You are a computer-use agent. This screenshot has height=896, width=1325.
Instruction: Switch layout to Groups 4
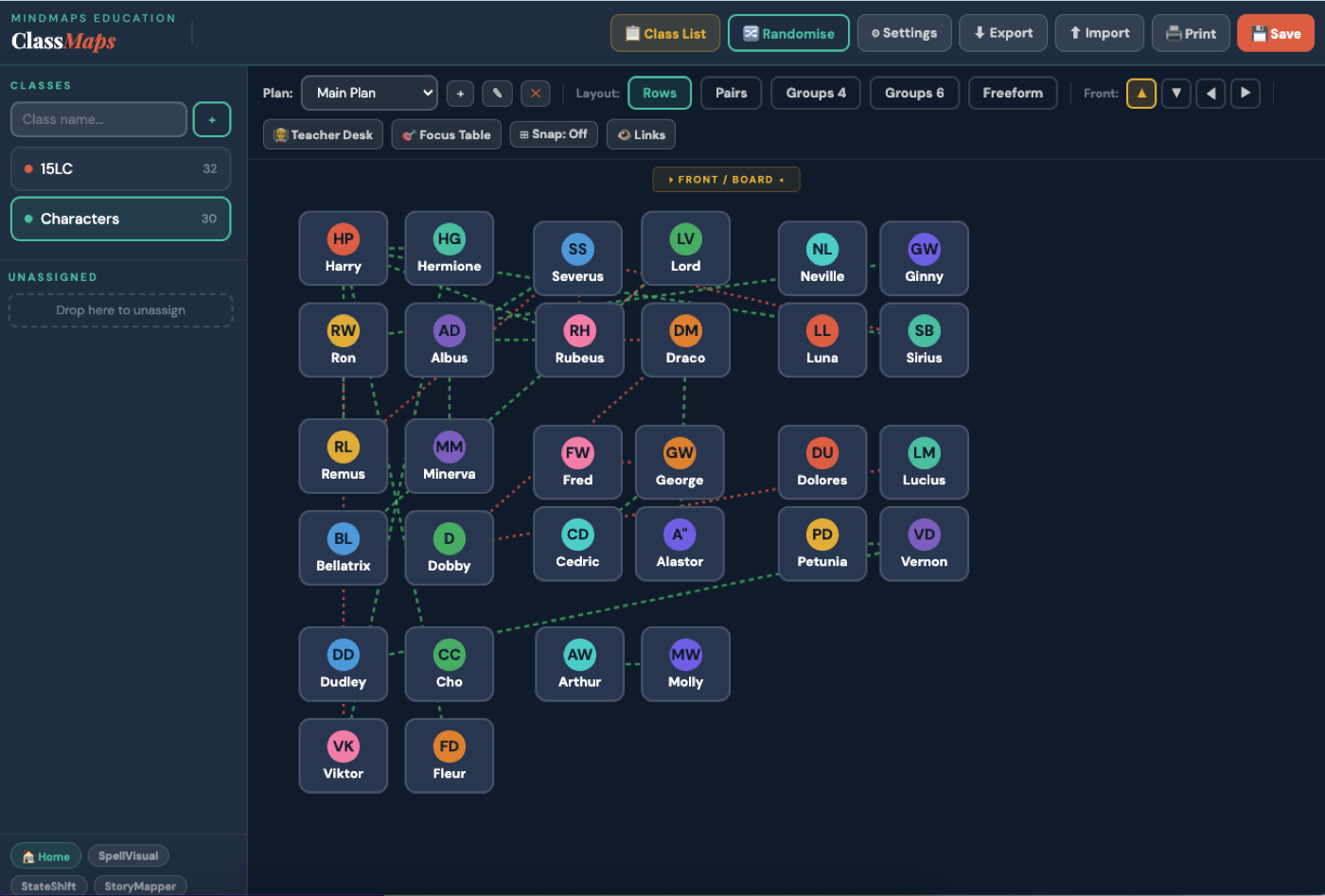click(x=816, y=93)
